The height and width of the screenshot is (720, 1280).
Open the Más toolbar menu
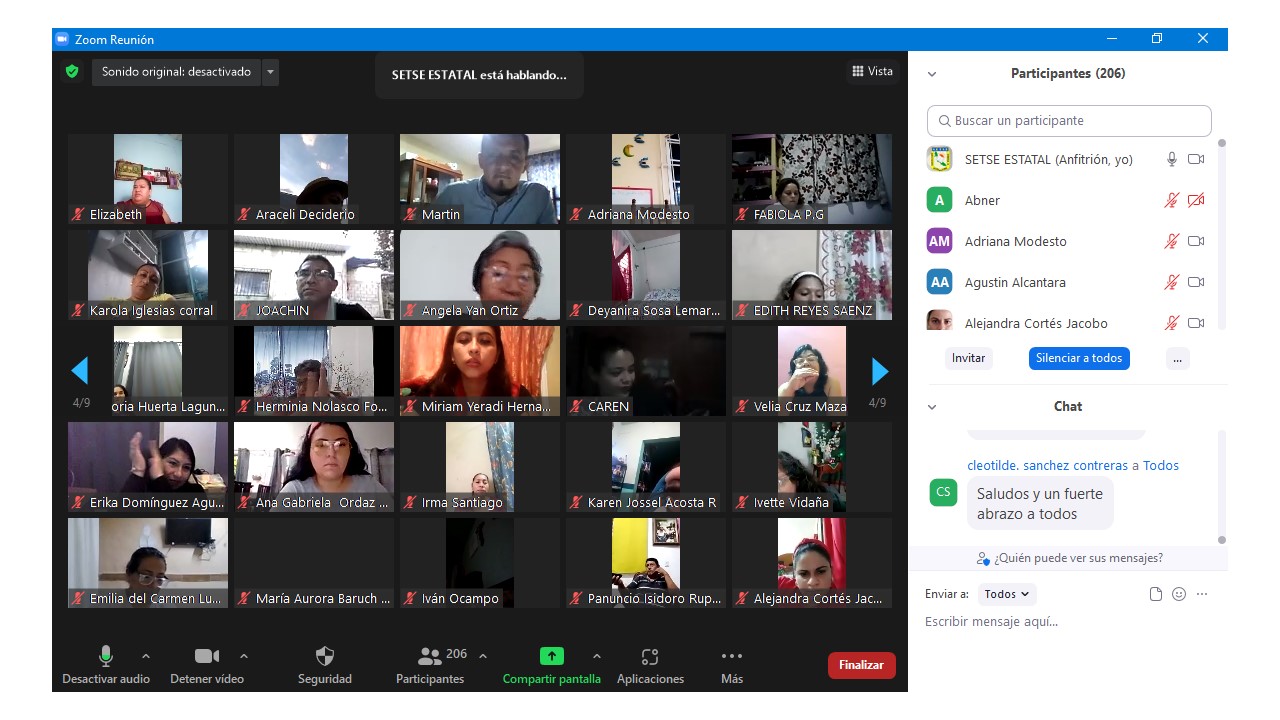coord(732,665)
